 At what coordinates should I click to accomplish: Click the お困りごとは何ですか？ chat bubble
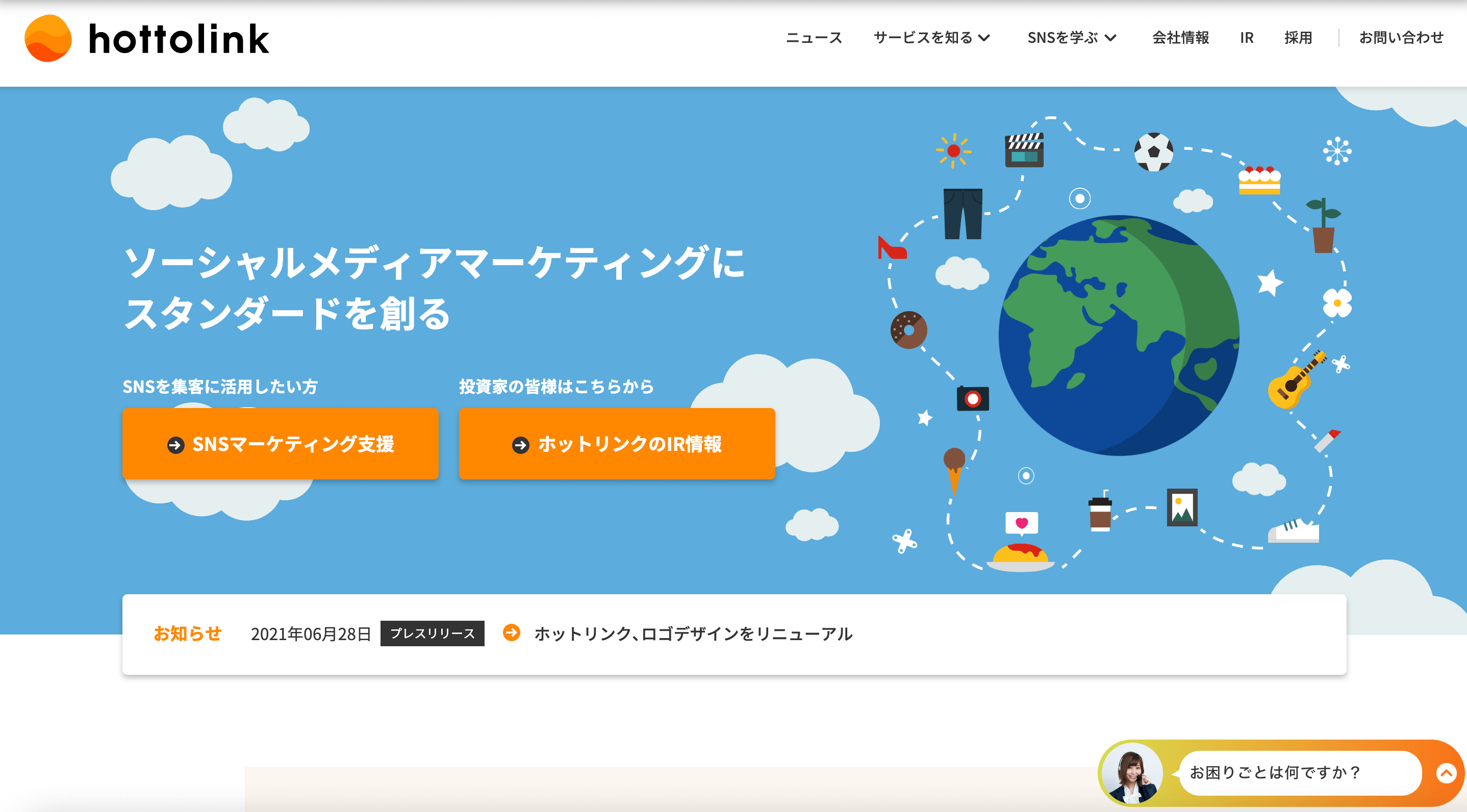tap(1276, 773)
